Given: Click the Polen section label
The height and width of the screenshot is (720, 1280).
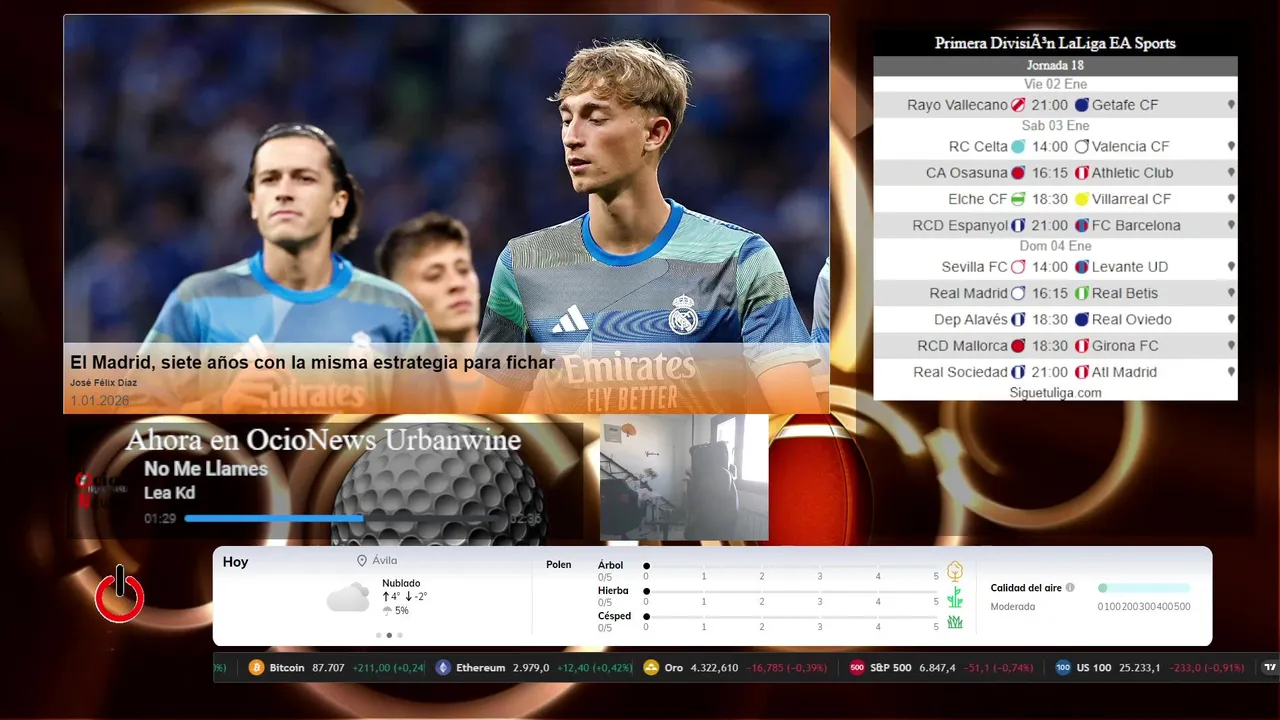Looking at the screenshot, I should 559,565.
